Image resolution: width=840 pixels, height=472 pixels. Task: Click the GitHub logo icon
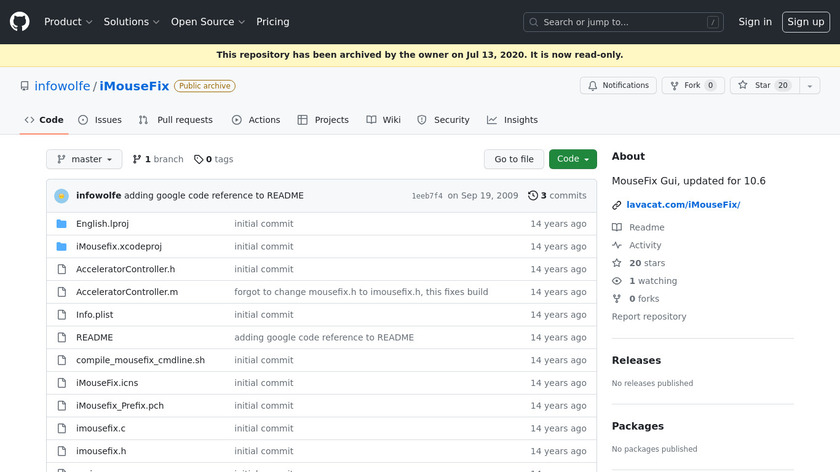20,21
